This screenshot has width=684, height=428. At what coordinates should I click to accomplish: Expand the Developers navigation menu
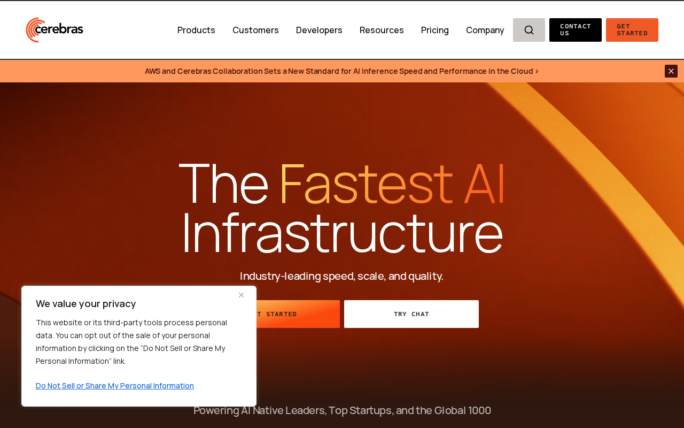[319, 30]
